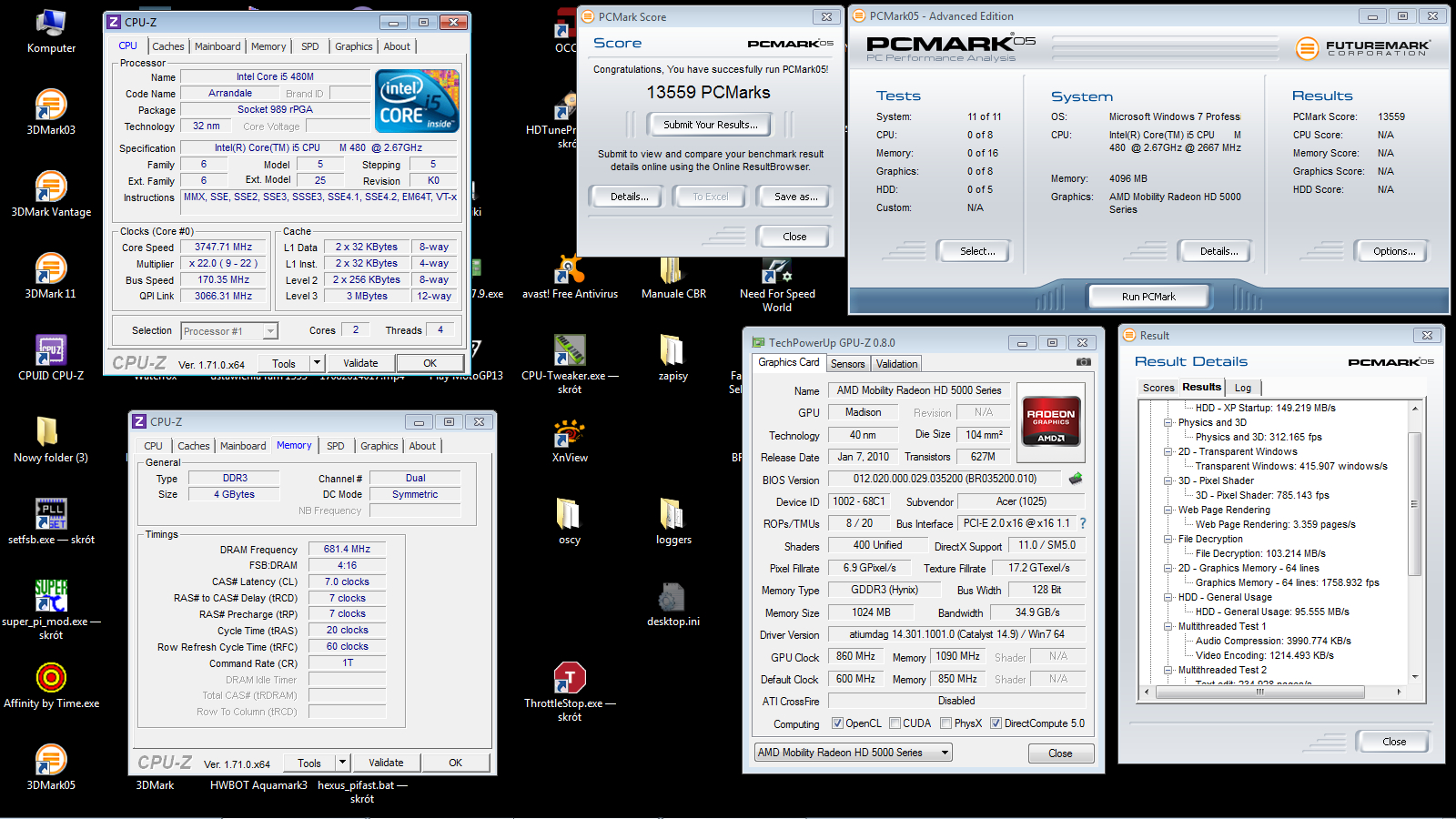Open the GPU selector dropdown in GPU-Z
The image size is (1456, 819).
(x=854, y=753)
